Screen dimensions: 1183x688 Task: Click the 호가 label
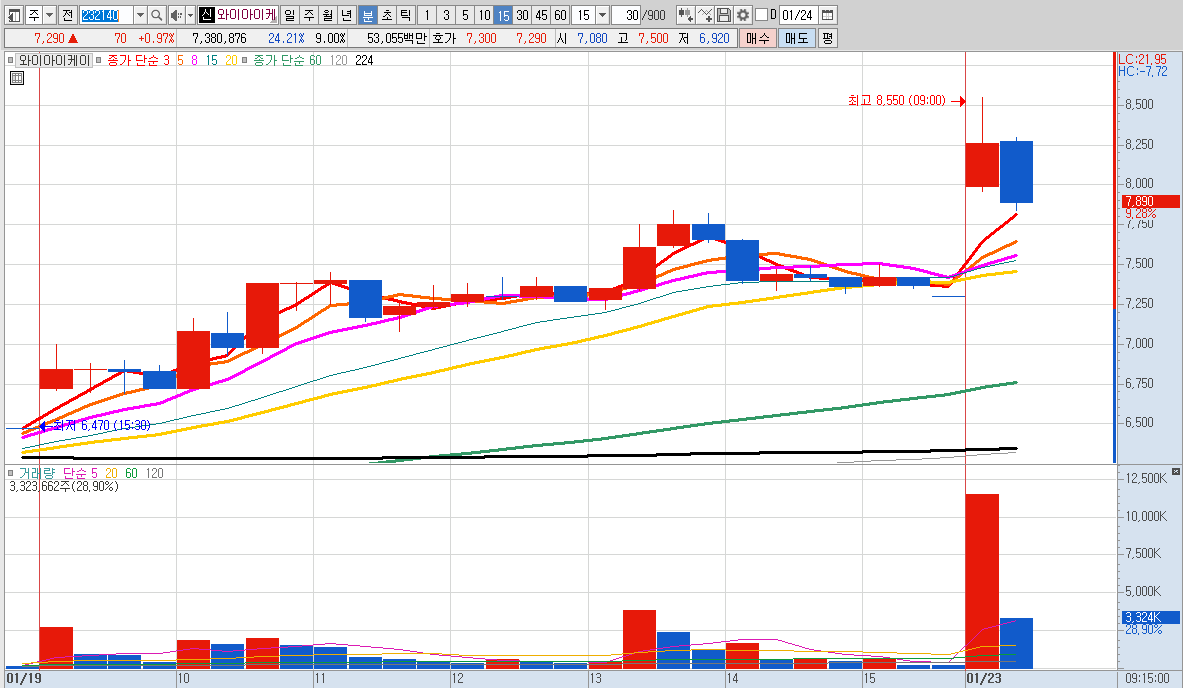pos(444,38)
